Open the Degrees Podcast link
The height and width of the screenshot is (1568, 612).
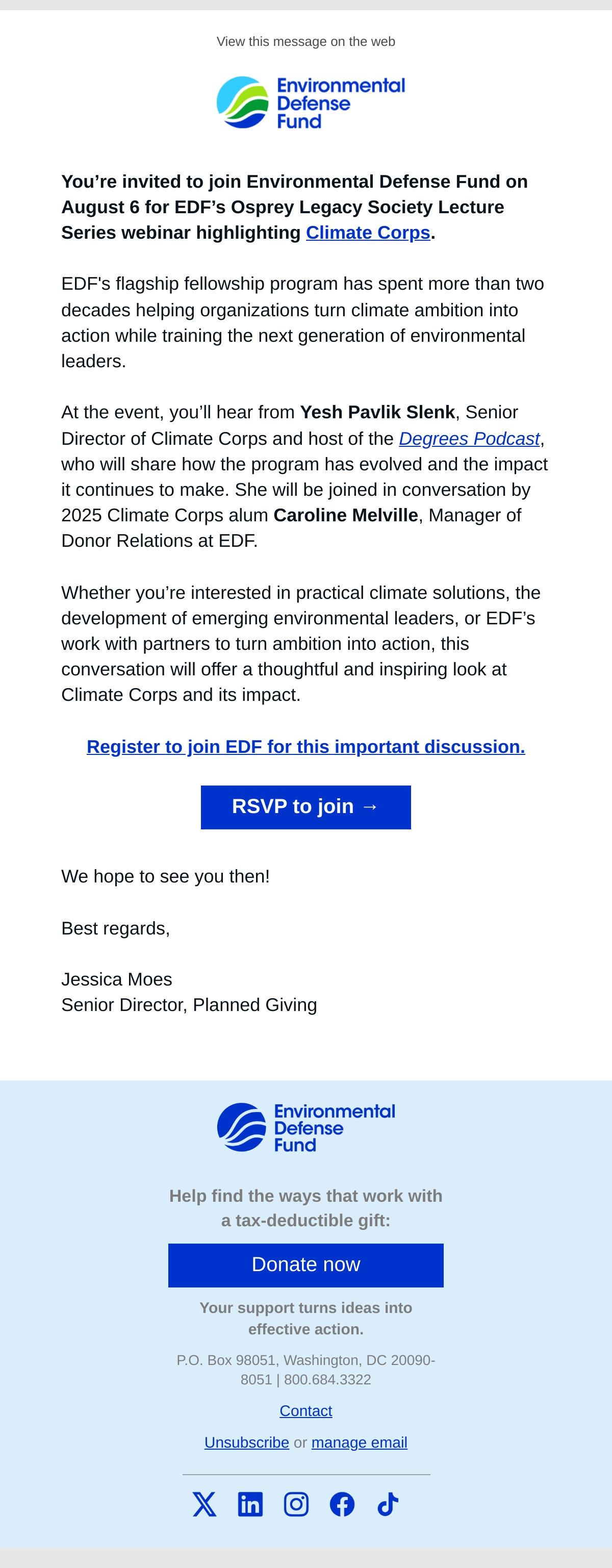[469, 438]
